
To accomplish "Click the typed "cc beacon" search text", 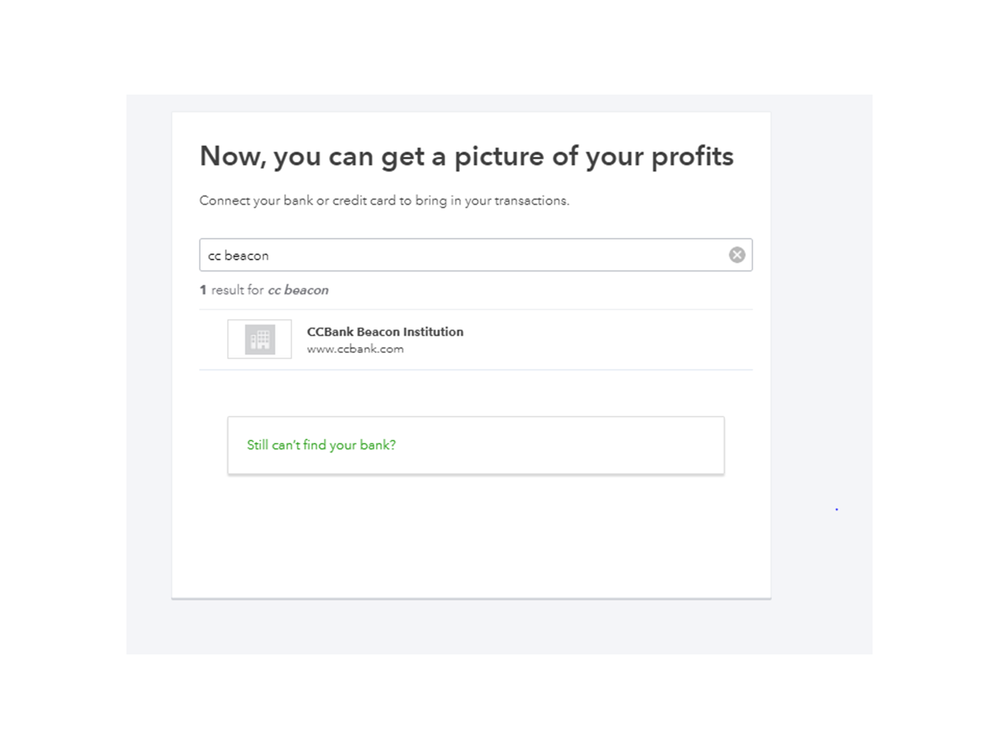I will (238, 256).
